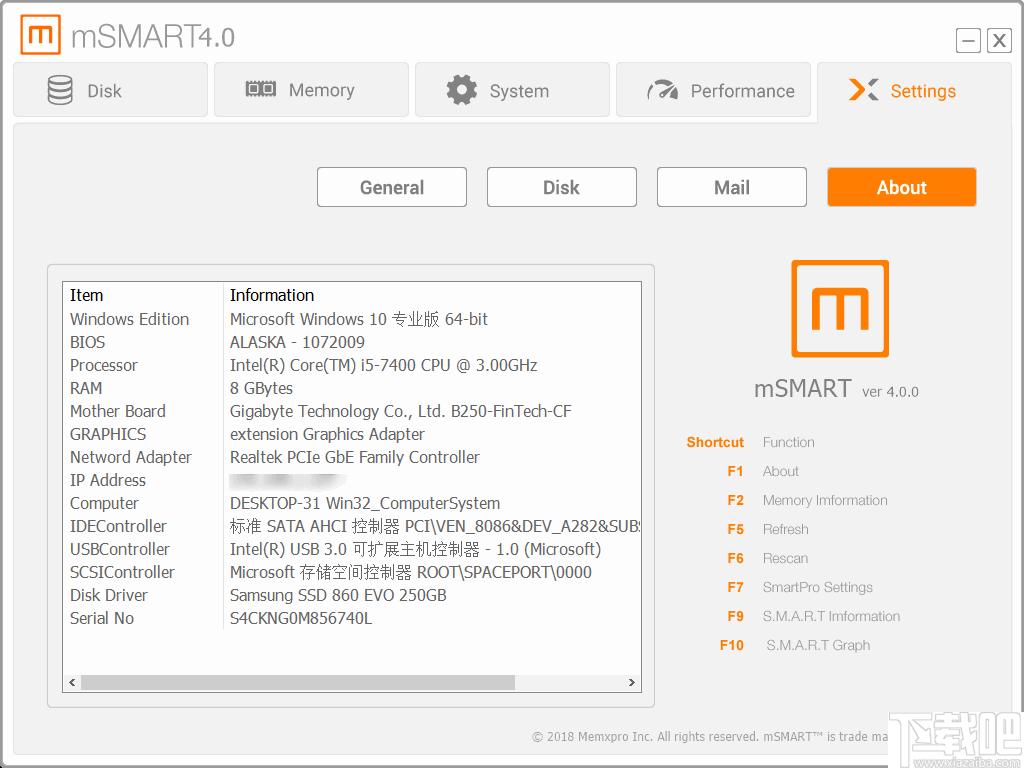Open Disk settings page
Image resolution: width=1024 pixels, height=768 pixels.
562,187
